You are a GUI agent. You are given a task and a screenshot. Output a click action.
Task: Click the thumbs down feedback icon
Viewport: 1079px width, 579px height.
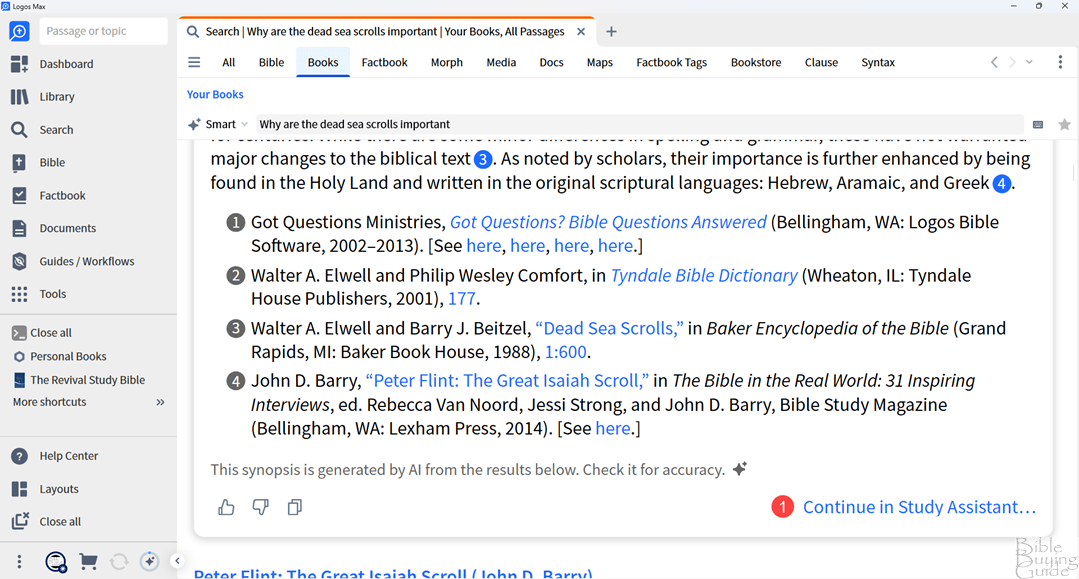260,508
